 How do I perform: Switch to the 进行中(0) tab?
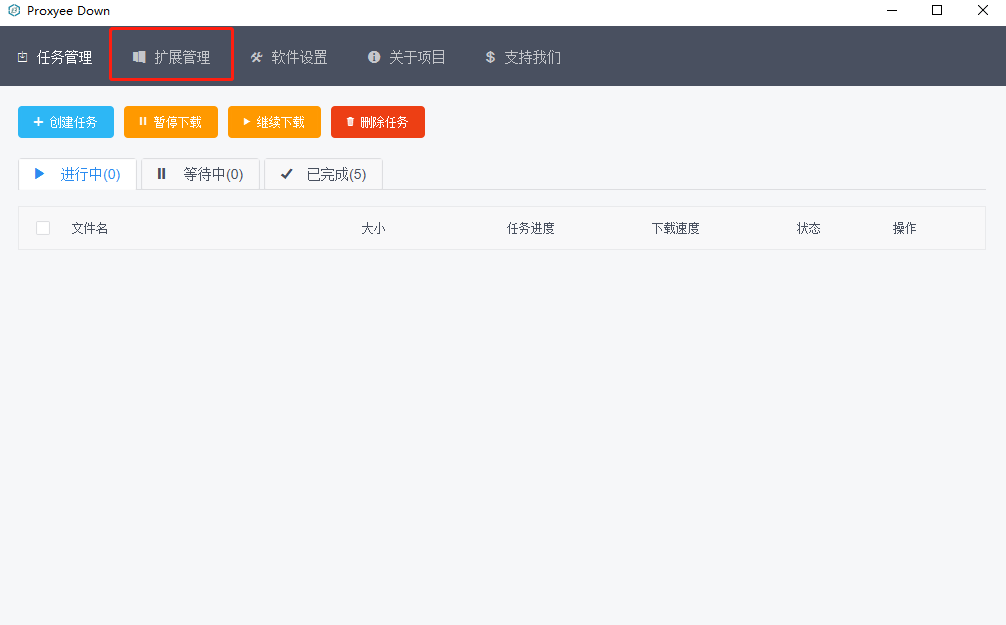78,174
